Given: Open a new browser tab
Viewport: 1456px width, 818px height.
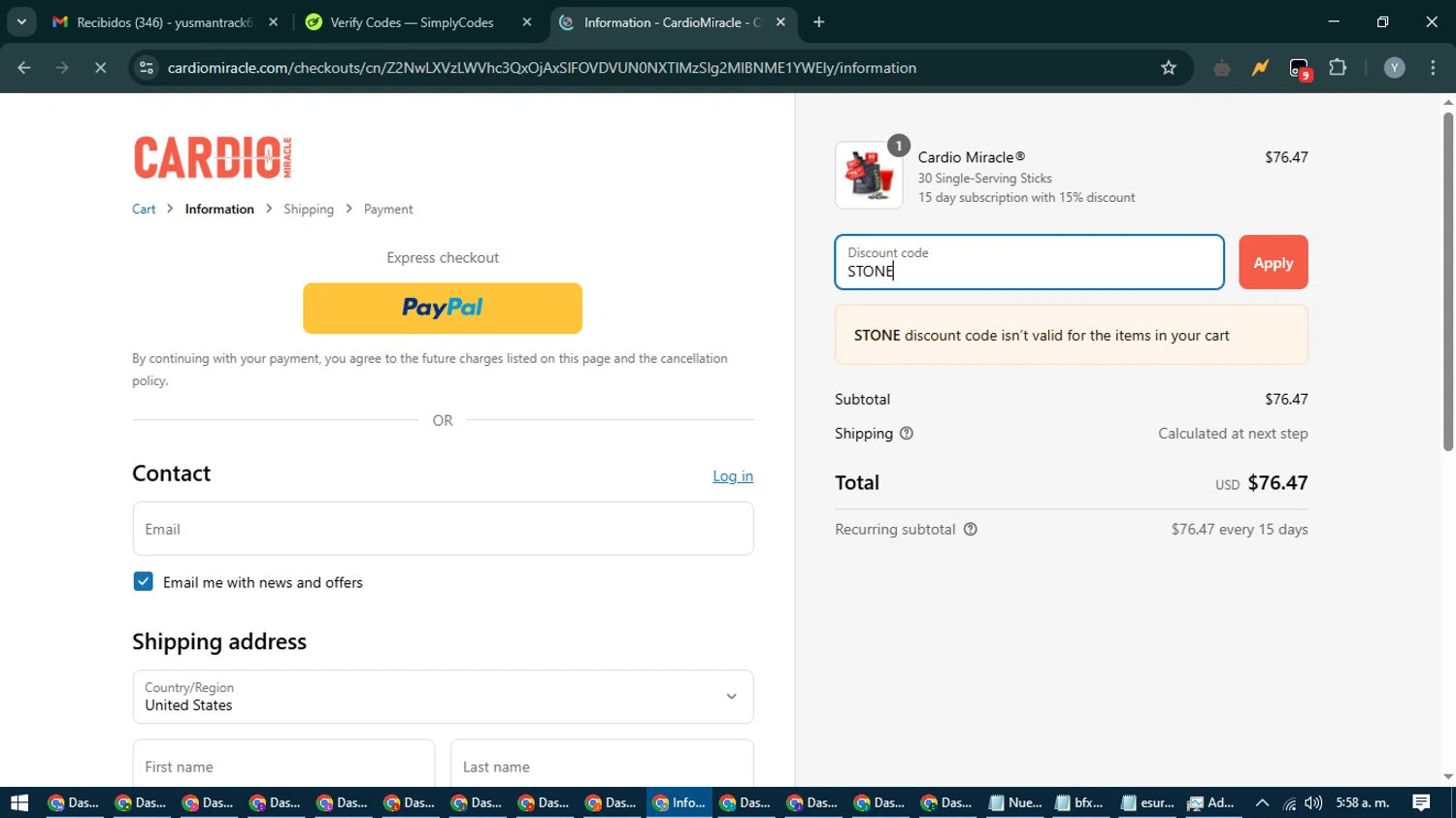Looking at the screenshot, I should [819, 22].
